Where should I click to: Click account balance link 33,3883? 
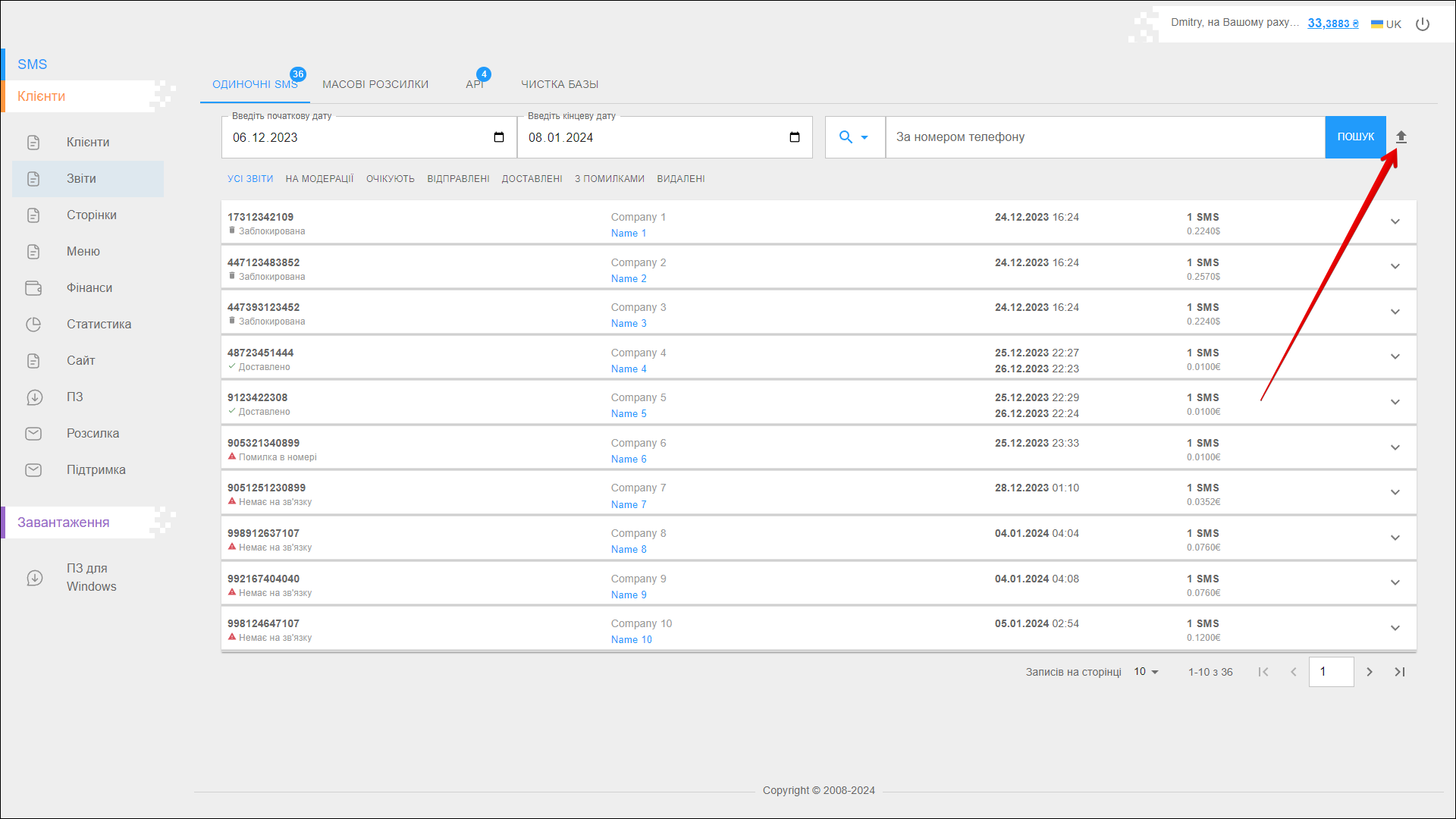tap(1332, 24)
